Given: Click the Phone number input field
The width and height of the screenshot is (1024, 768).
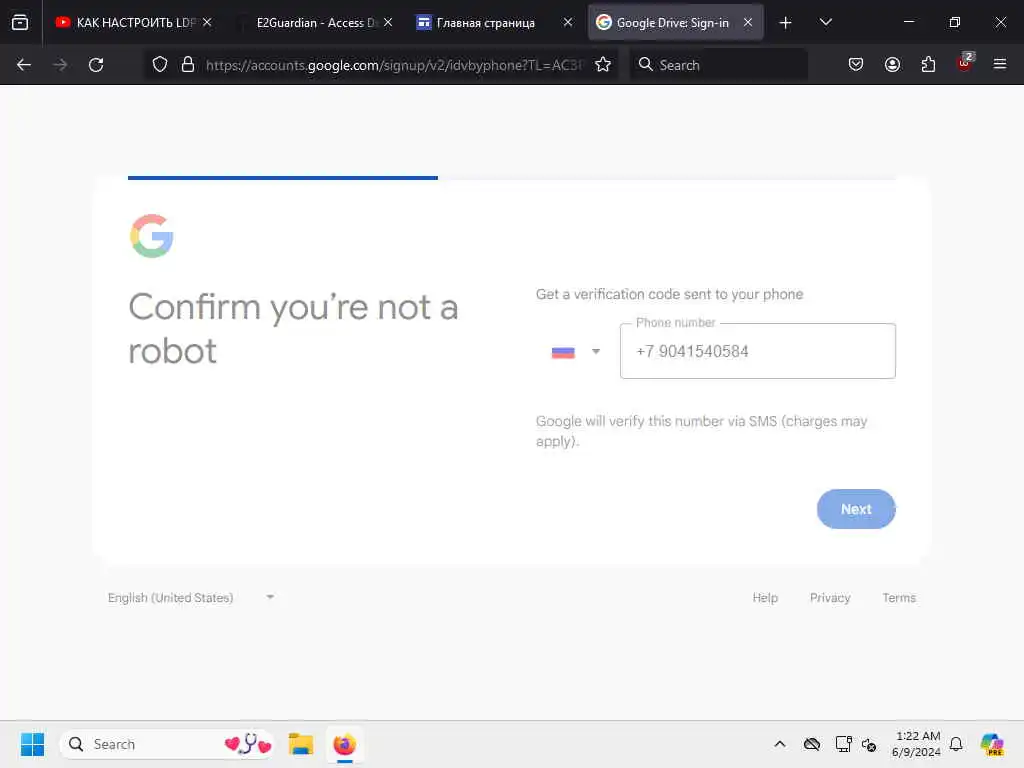Looking at the screenshot, I should click(758, 351).
